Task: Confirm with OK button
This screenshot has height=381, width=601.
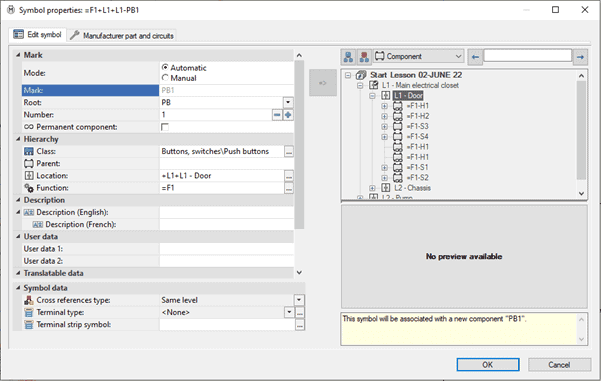Action: [x=488, y=365]
